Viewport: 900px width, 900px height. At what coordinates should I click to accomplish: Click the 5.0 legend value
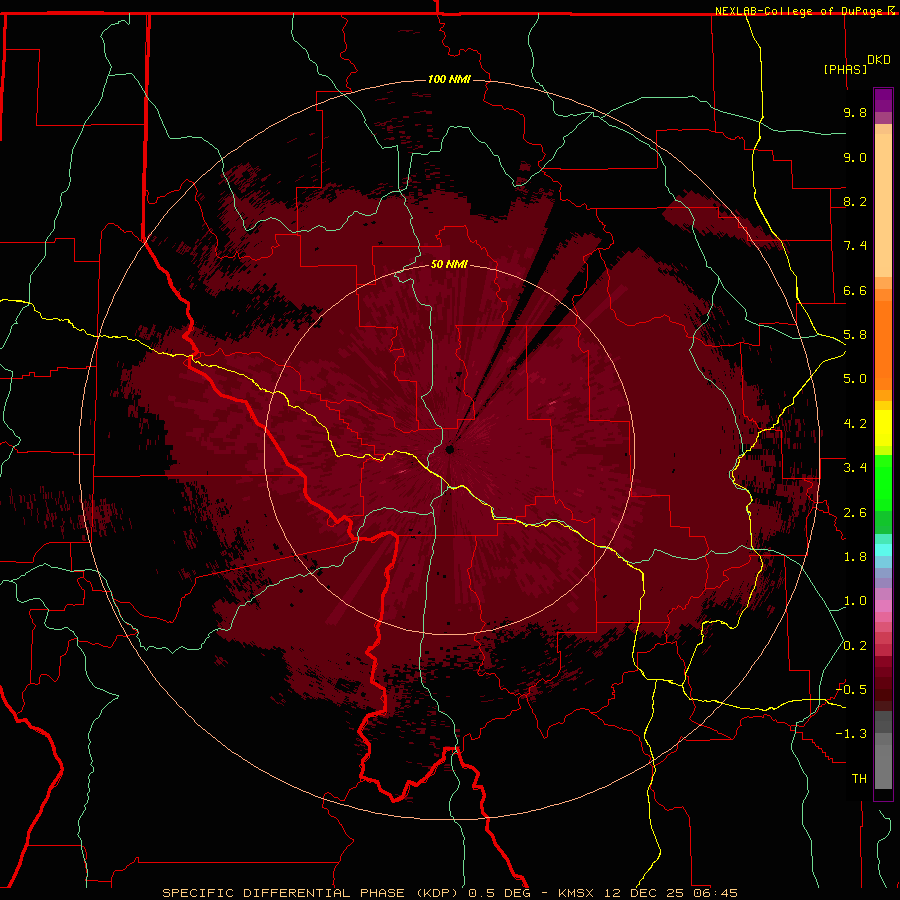(855, 379)
